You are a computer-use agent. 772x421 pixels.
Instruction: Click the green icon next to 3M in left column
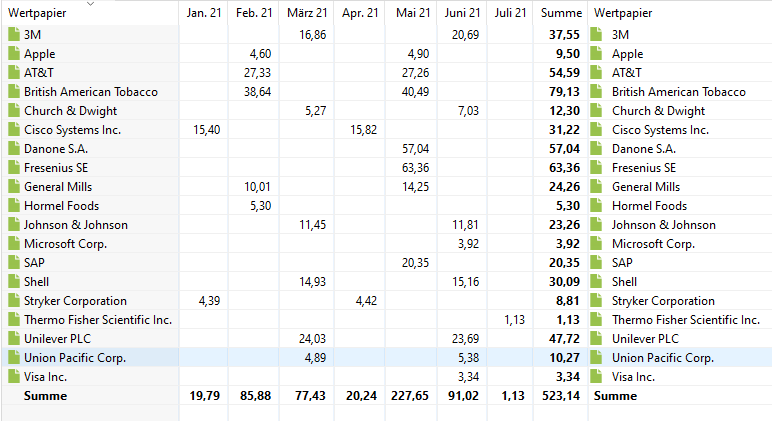coord(14,34)
